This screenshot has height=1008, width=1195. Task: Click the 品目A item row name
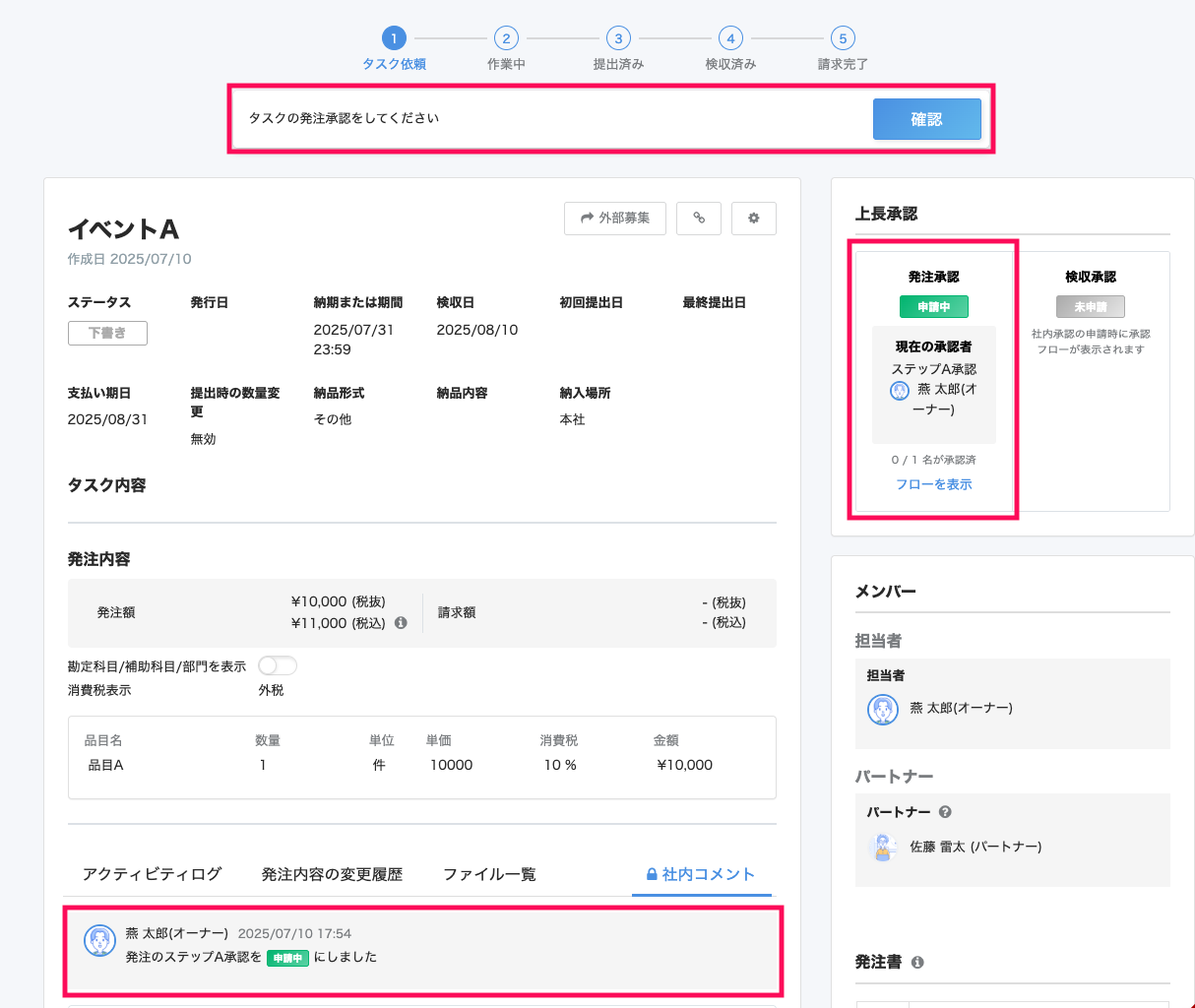(x=106, y=765)
